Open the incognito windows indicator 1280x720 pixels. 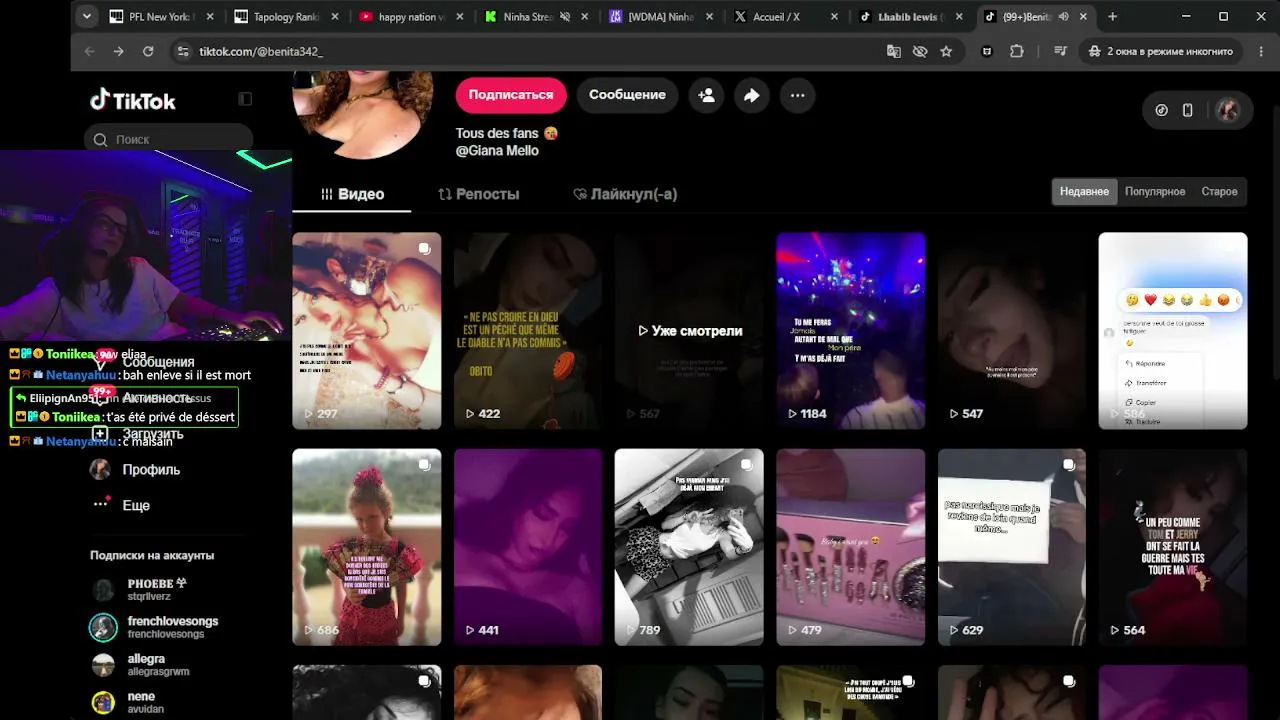1160,51
